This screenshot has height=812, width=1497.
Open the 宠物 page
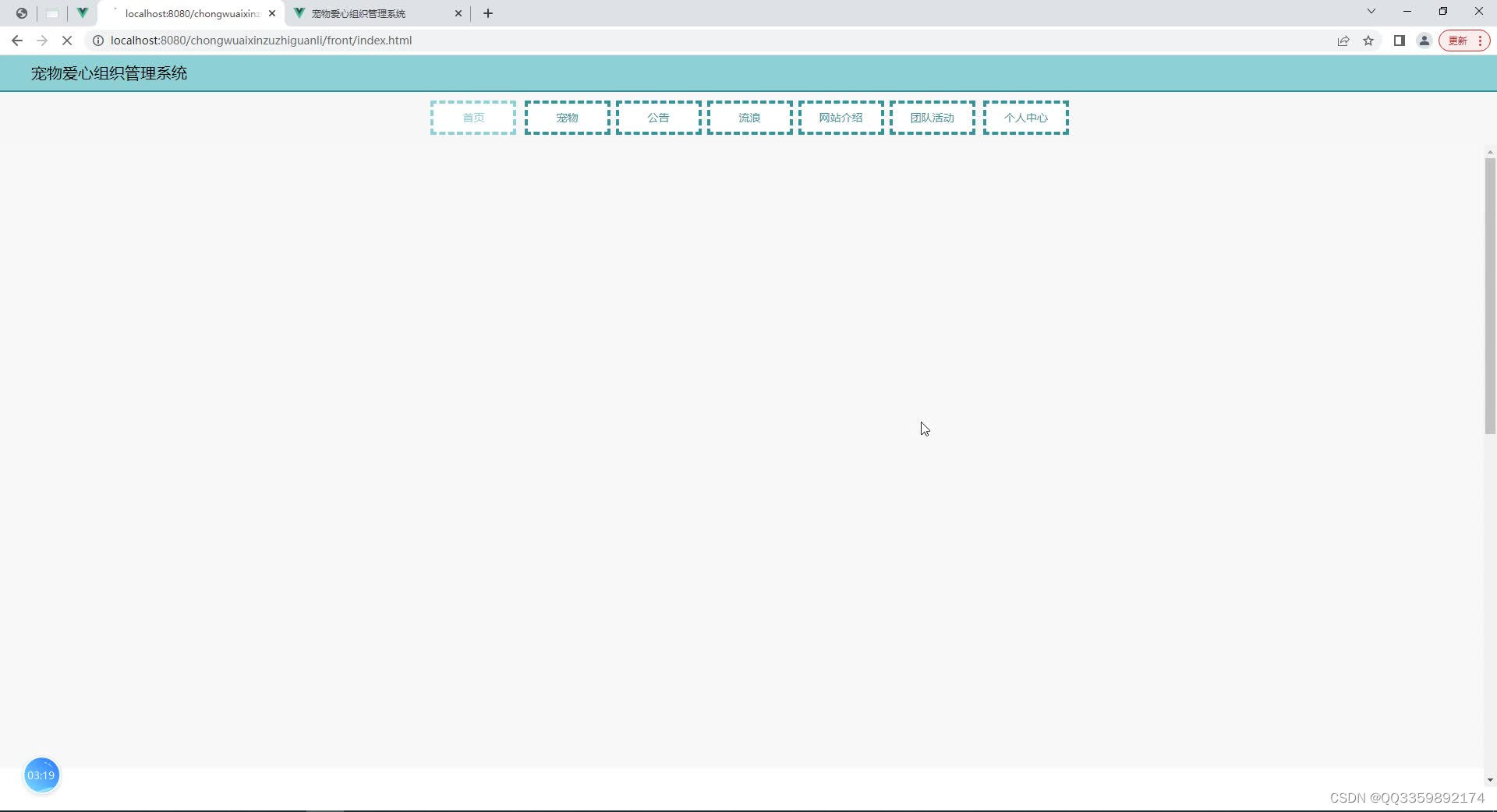point(568,118)
